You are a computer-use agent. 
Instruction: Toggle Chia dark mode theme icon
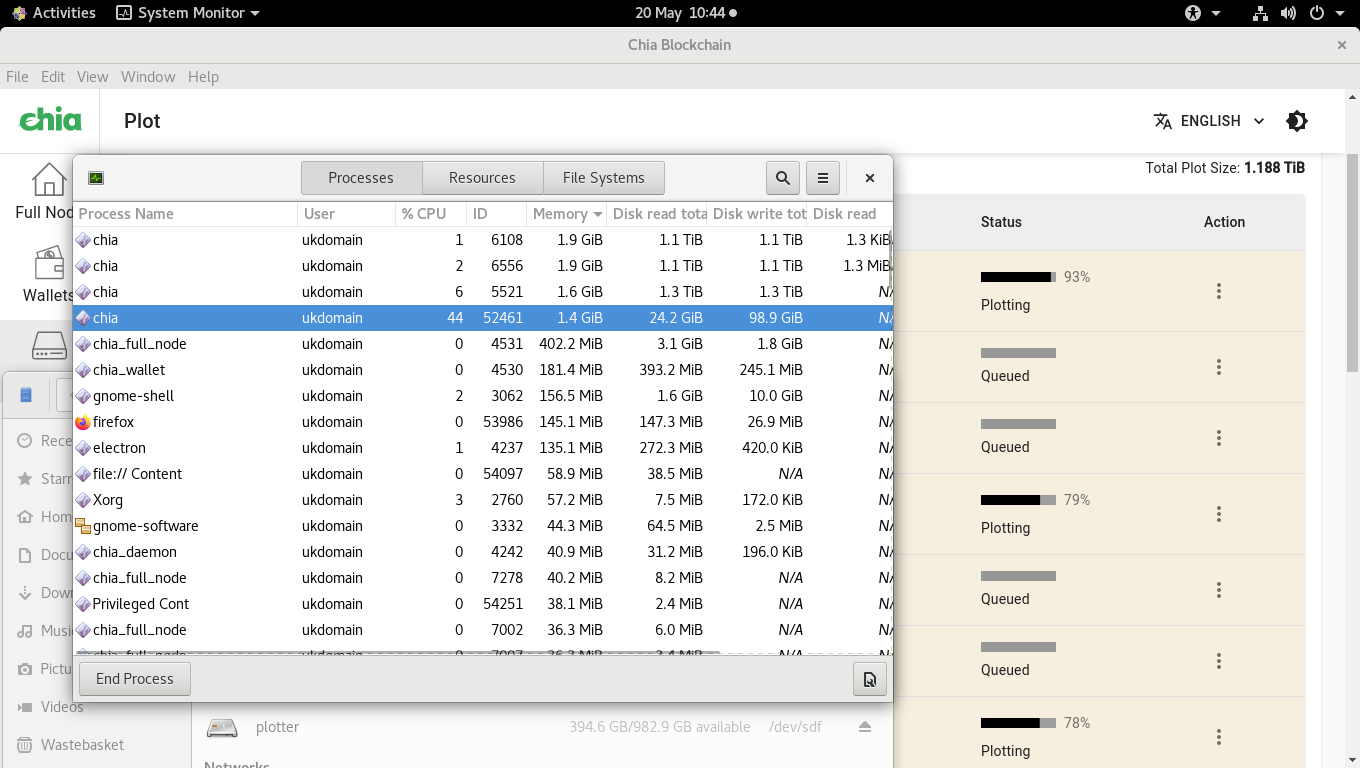[1297, 121]
